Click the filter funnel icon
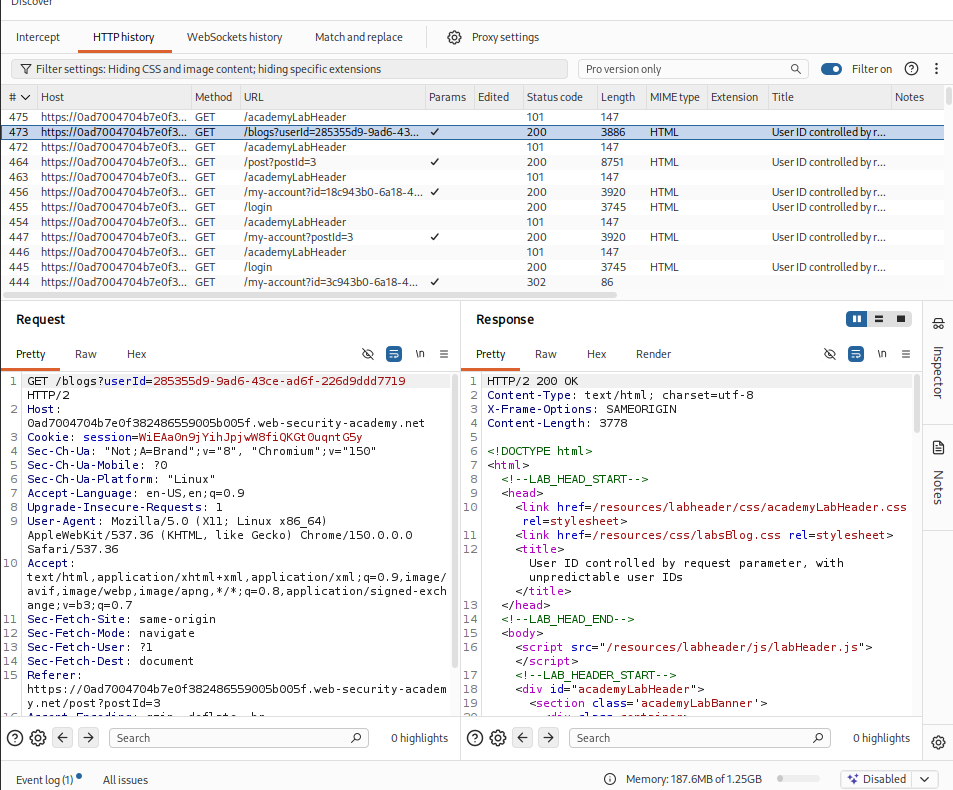This screenshot has width=953, height=790. (x=26, y=69)
